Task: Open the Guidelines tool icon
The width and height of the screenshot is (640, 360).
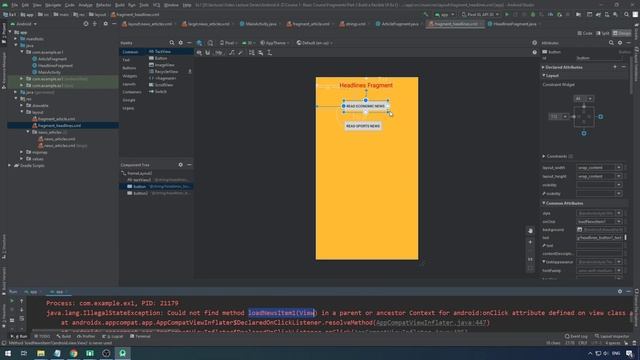Action: [269, 53]
